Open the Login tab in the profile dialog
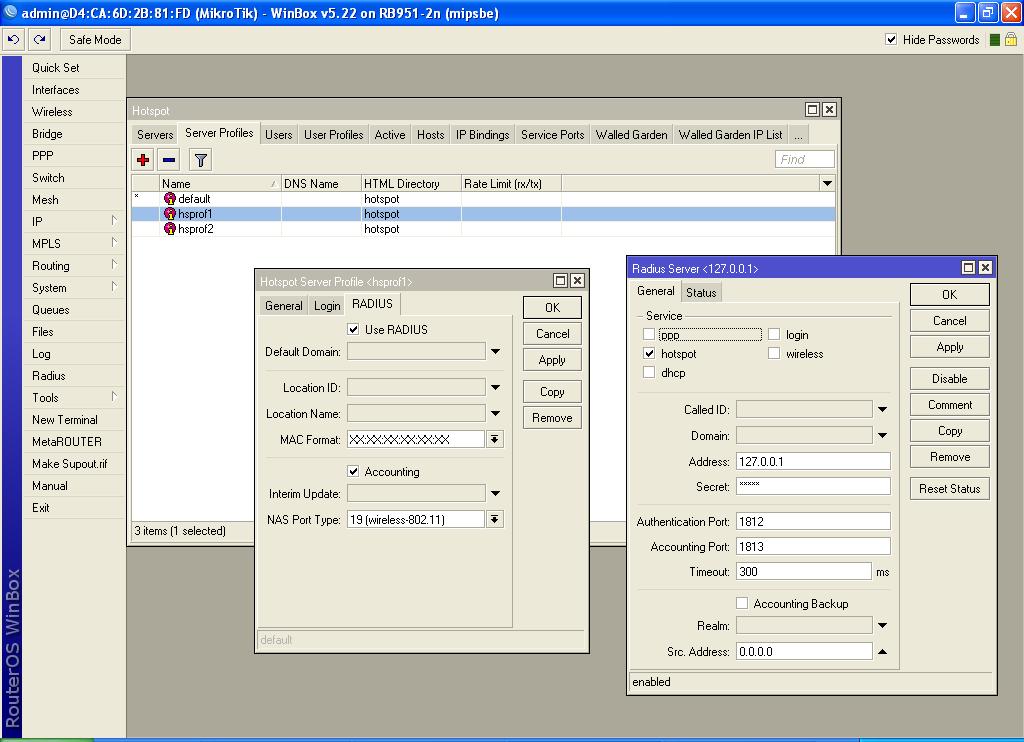1024x742 pixels. (327, 305)
